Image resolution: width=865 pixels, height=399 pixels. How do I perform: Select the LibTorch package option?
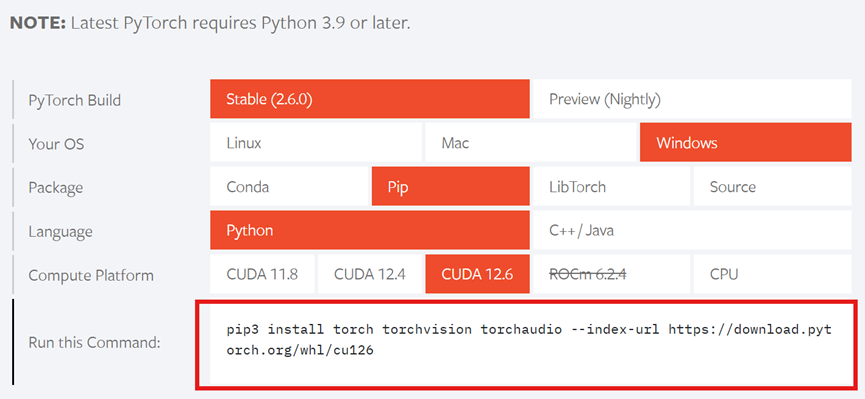coord(611,187)
